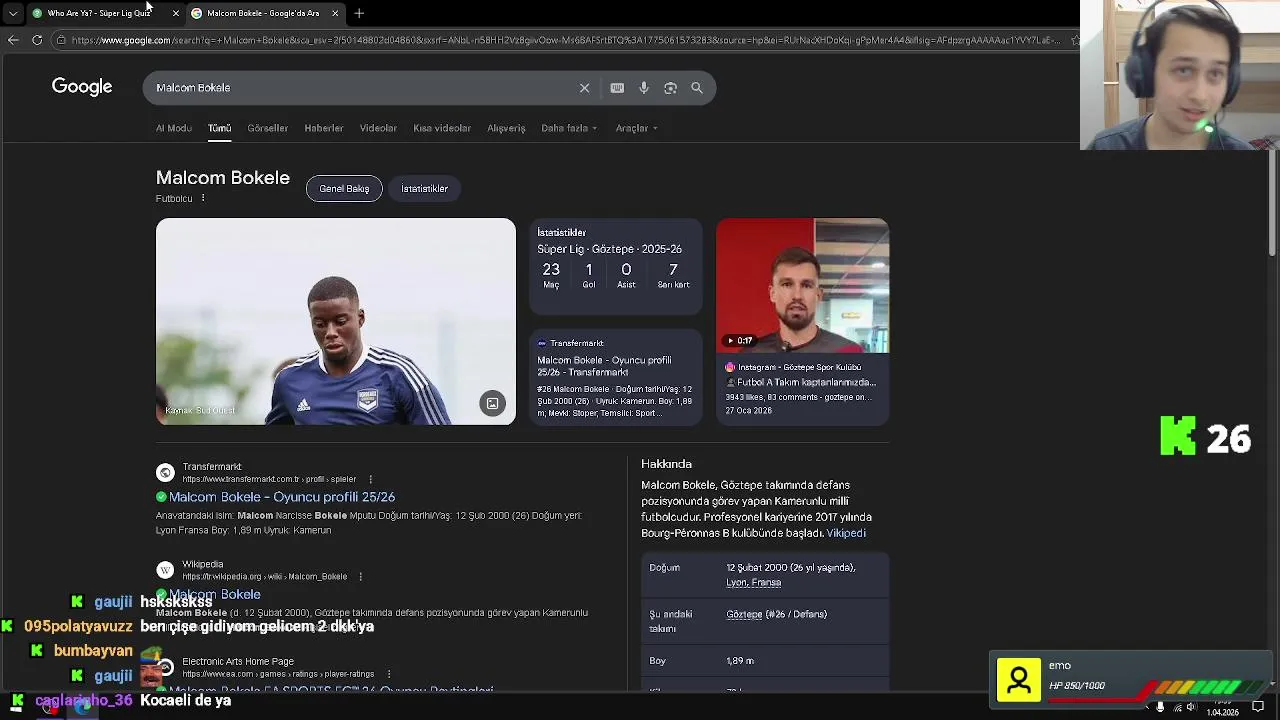The image size is (1280, 720).
Task: Open the Vikipedi link in Hakkında
Action: [846, 533]
